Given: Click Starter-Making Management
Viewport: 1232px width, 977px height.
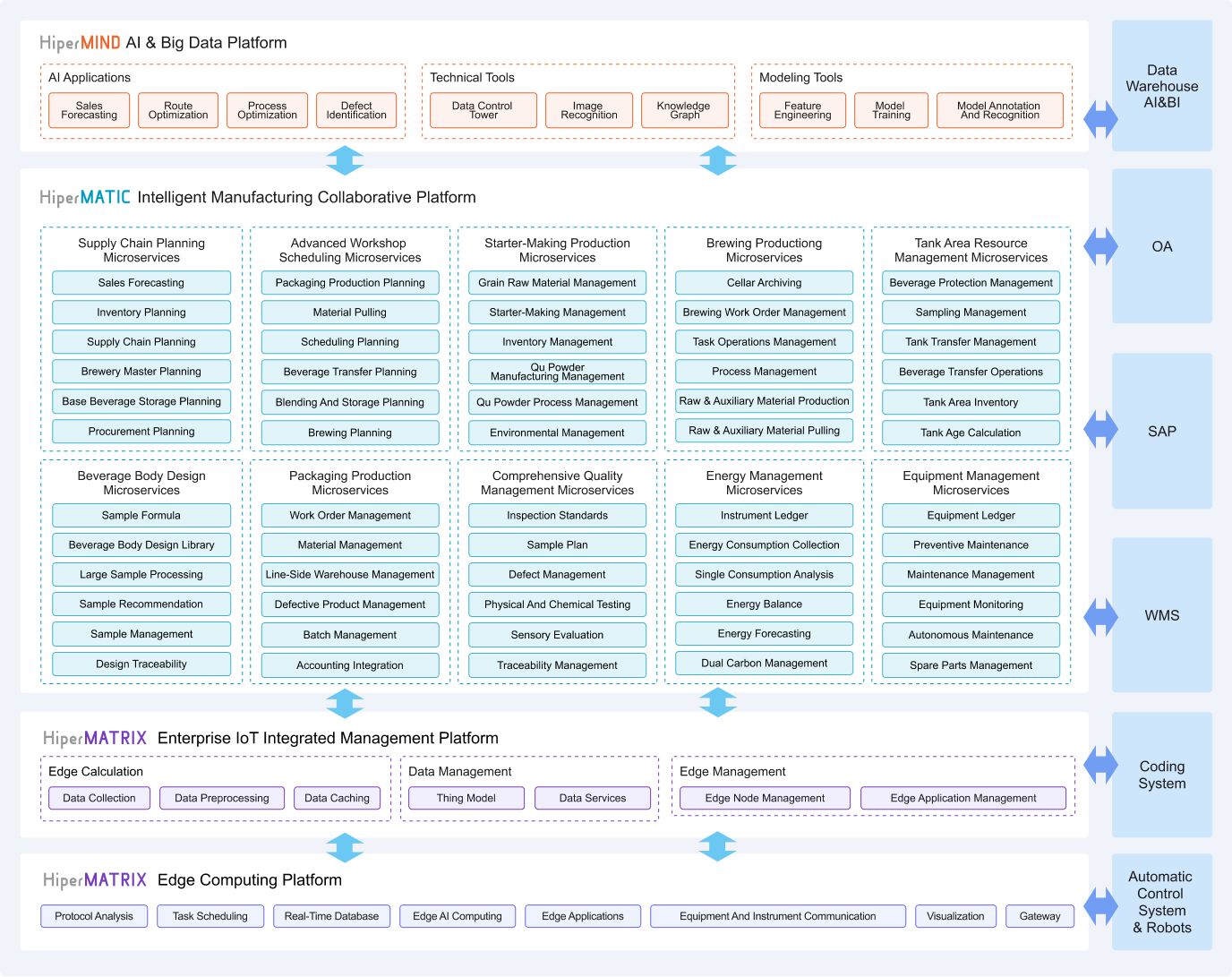Looking at the screenshot, I should [557, 313].
